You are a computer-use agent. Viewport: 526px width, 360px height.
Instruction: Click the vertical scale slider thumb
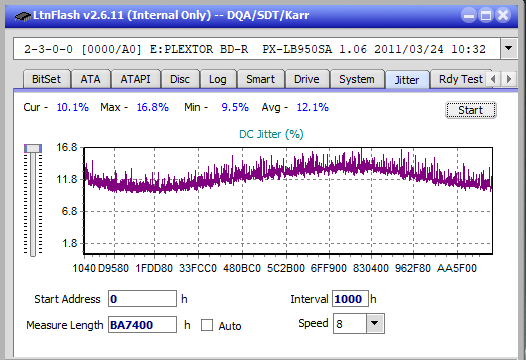(x=33, y=148)
